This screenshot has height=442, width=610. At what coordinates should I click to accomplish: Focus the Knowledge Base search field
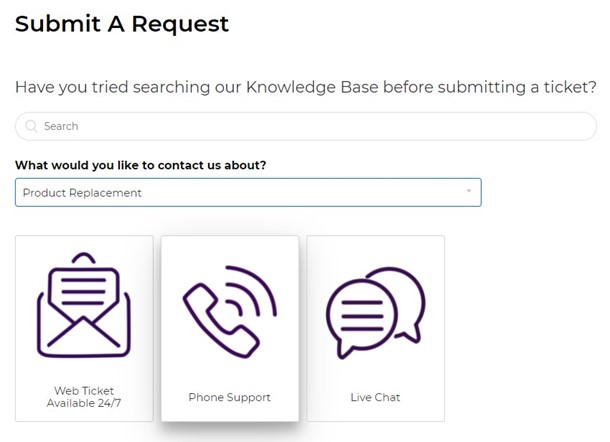pyautogui.click(x=306, y=126)
